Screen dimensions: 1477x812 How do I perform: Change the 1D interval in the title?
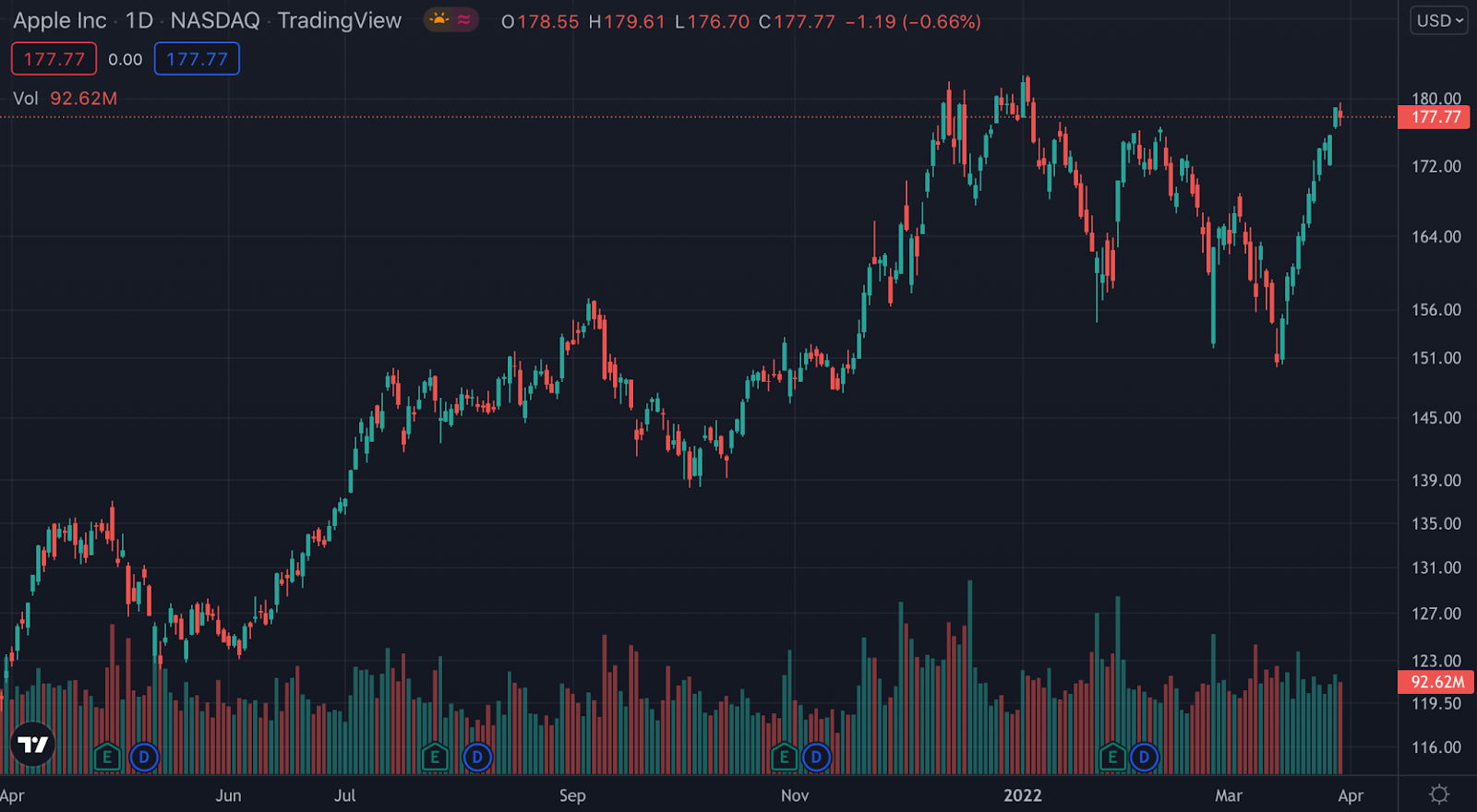[x=139, y=20]
